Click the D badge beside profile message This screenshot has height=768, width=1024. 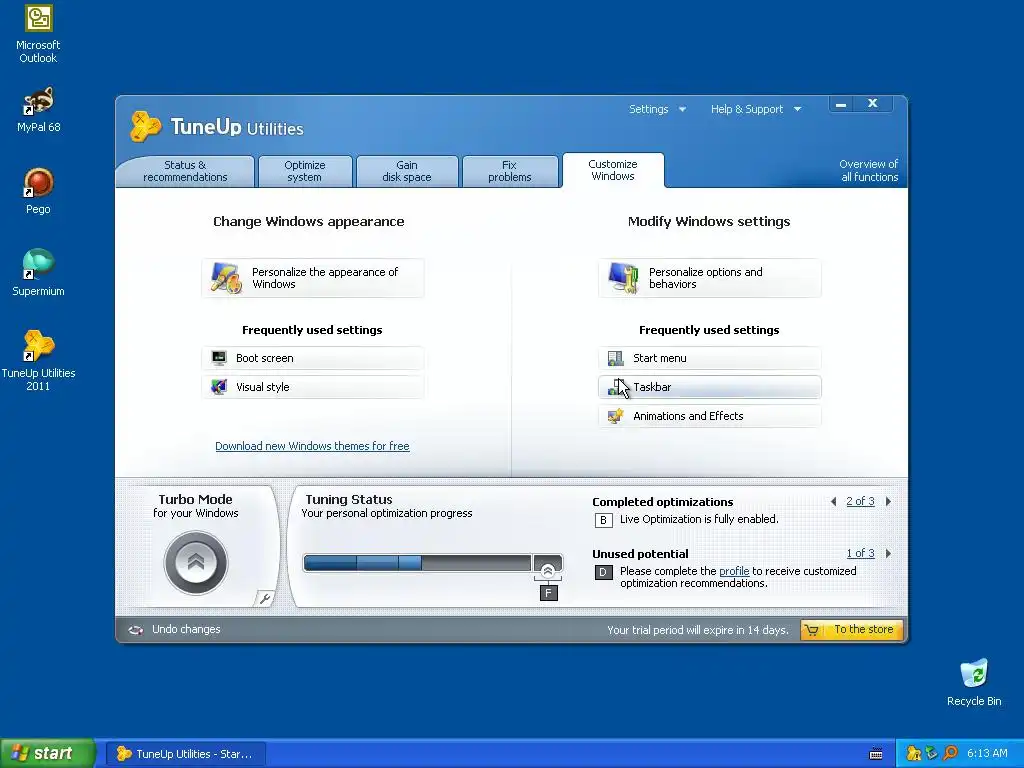pyautogui.click(x=603, y=573)
